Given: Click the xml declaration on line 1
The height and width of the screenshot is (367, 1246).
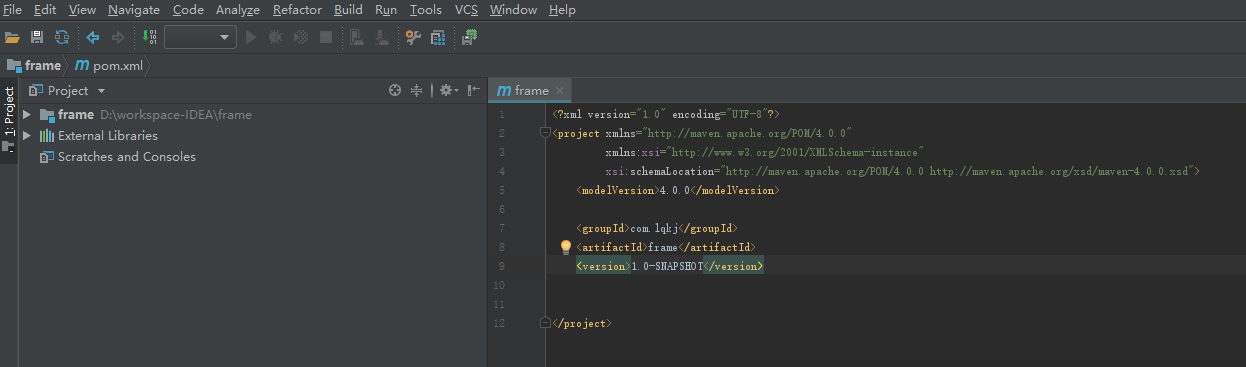Looking at the screenshot, I should click(666, 114).
